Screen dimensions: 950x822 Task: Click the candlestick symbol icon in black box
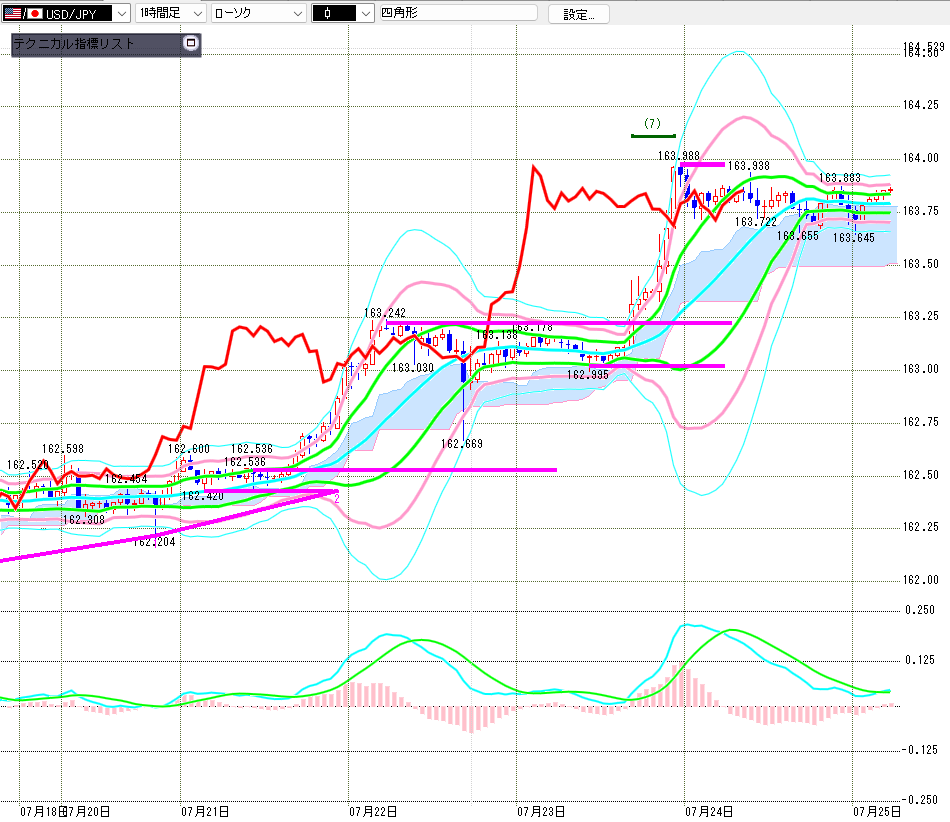(333, 13)
